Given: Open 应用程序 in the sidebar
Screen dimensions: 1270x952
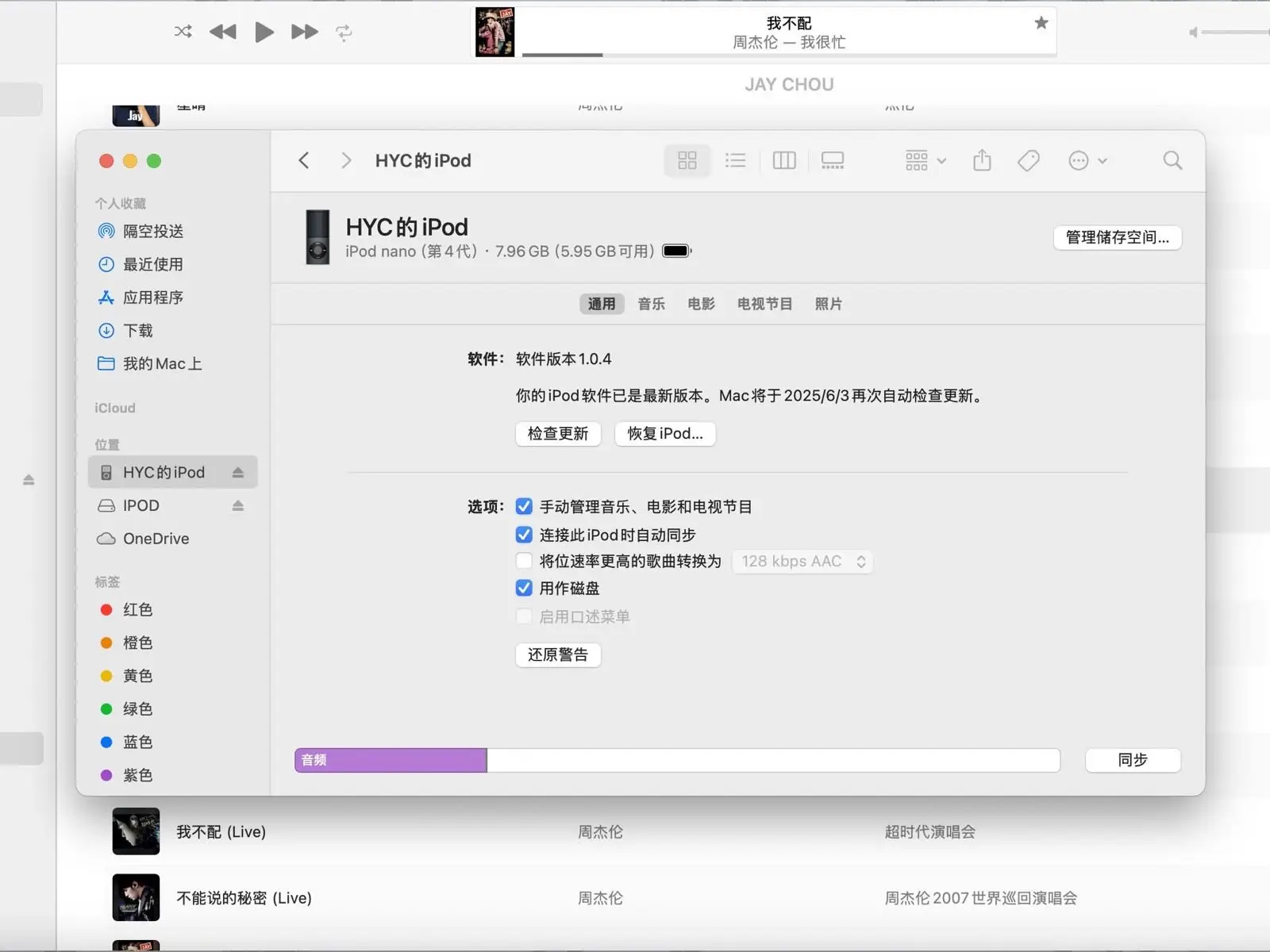Looking at the screenshot, I should click(x=172, y=297).
